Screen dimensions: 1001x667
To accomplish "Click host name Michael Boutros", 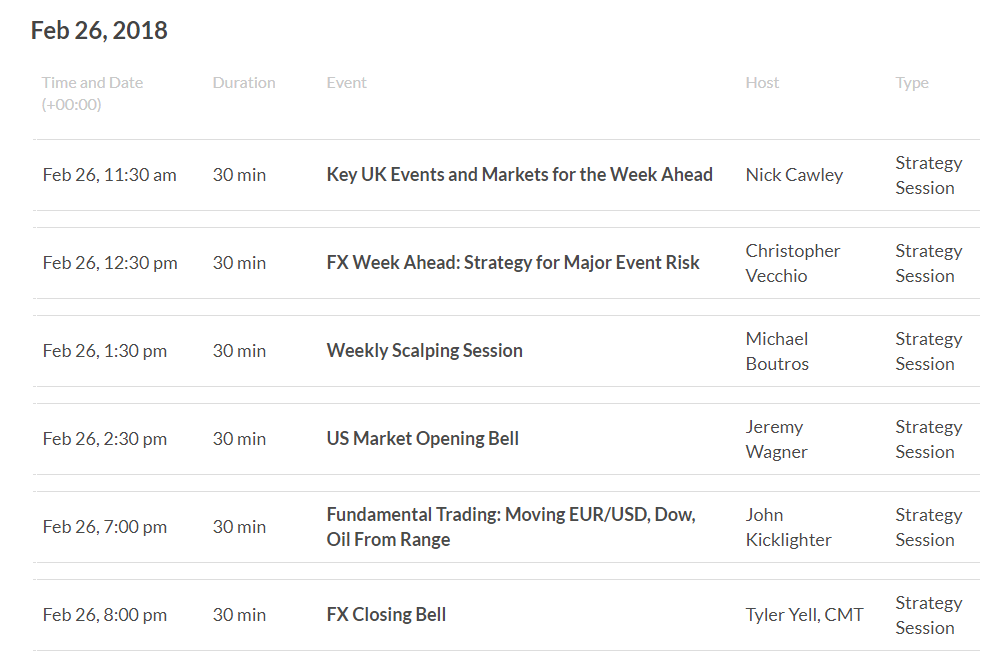I will 777,351.
